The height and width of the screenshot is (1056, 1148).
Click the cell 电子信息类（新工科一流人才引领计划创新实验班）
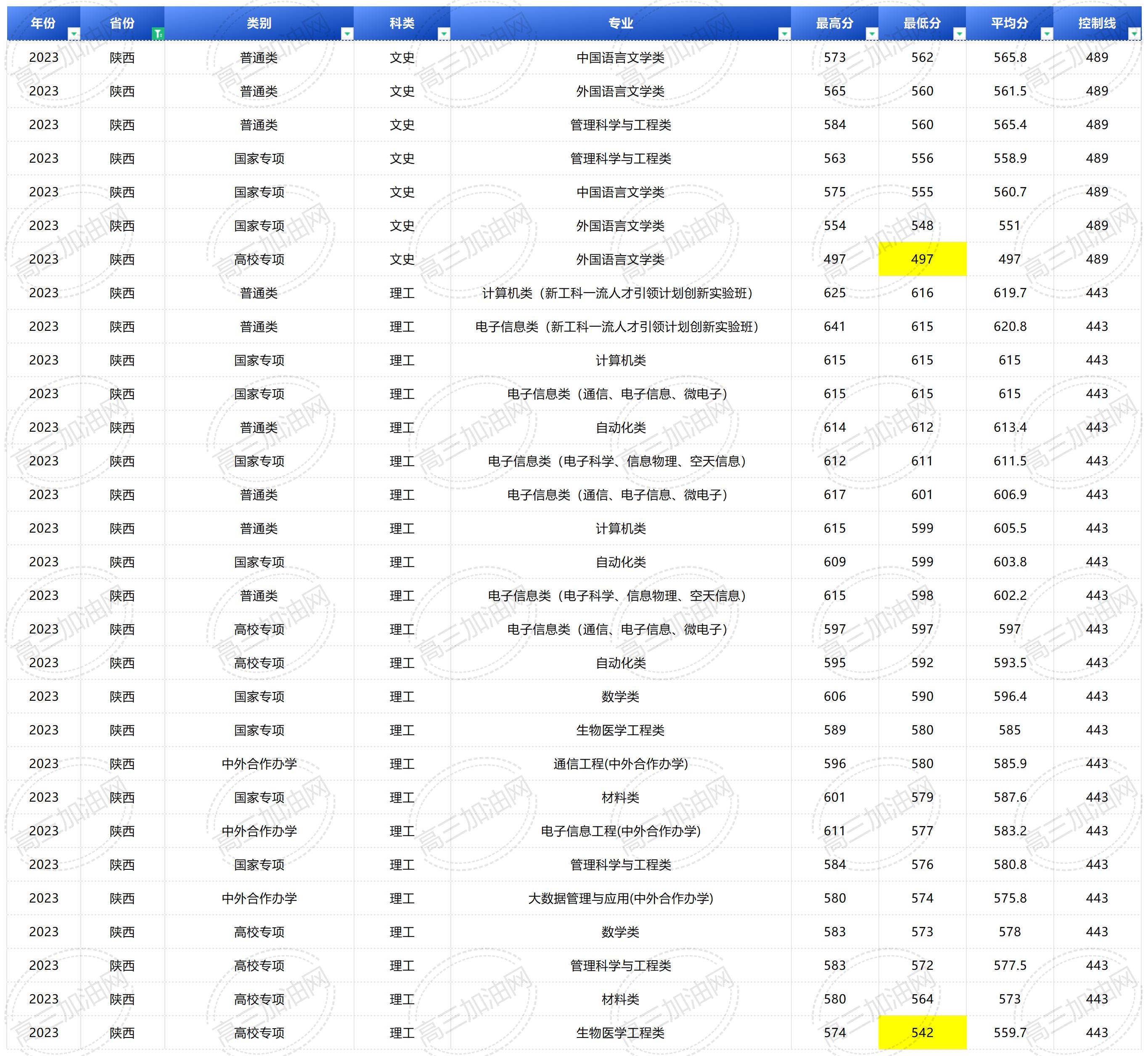(x=621, y=326)
